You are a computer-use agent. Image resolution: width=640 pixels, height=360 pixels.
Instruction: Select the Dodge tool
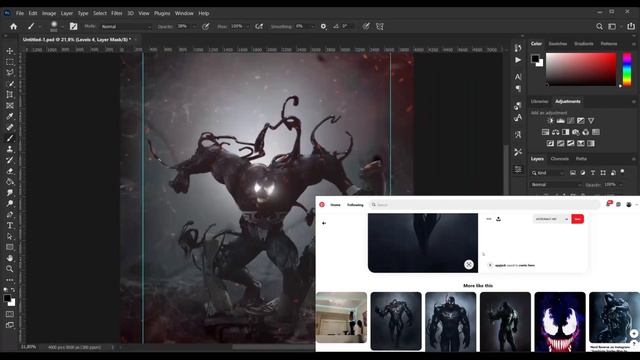point(10,204)
